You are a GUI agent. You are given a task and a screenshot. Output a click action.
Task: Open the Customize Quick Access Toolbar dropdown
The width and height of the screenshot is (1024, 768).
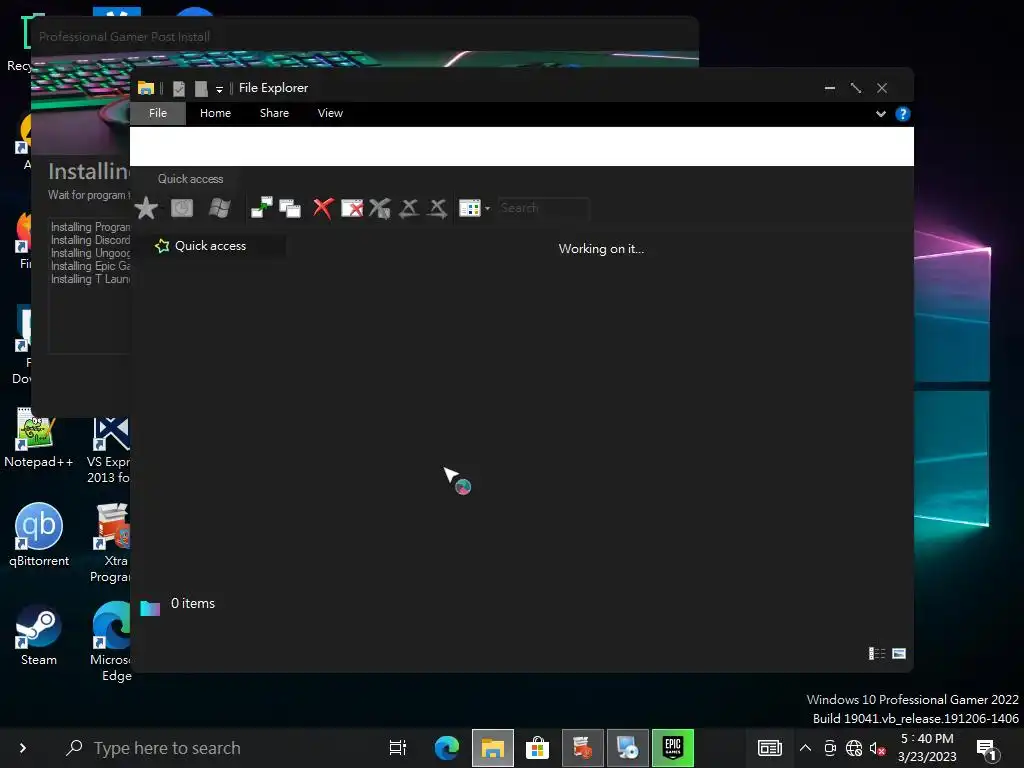[219, 89]
